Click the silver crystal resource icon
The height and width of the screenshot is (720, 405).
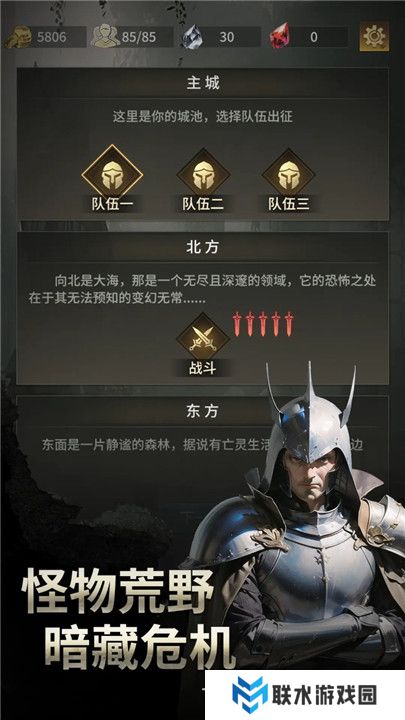(191, 37)
